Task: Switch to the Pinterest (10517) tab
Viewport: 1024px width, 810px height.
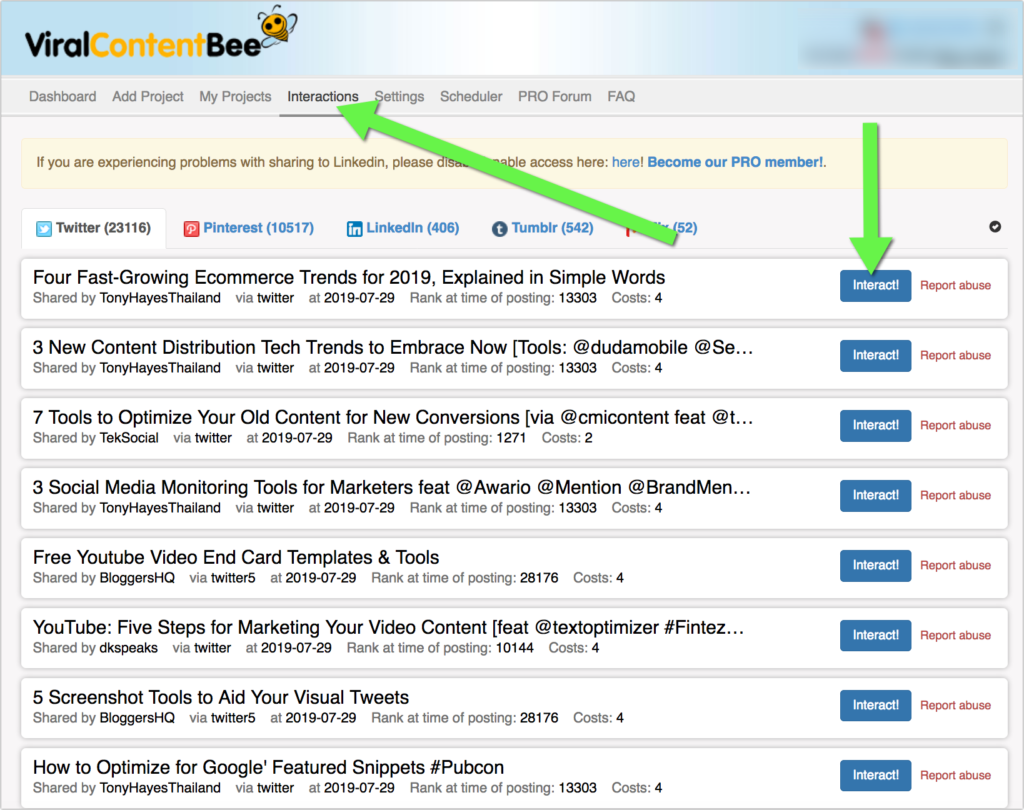Action: [x=258, y=228]
